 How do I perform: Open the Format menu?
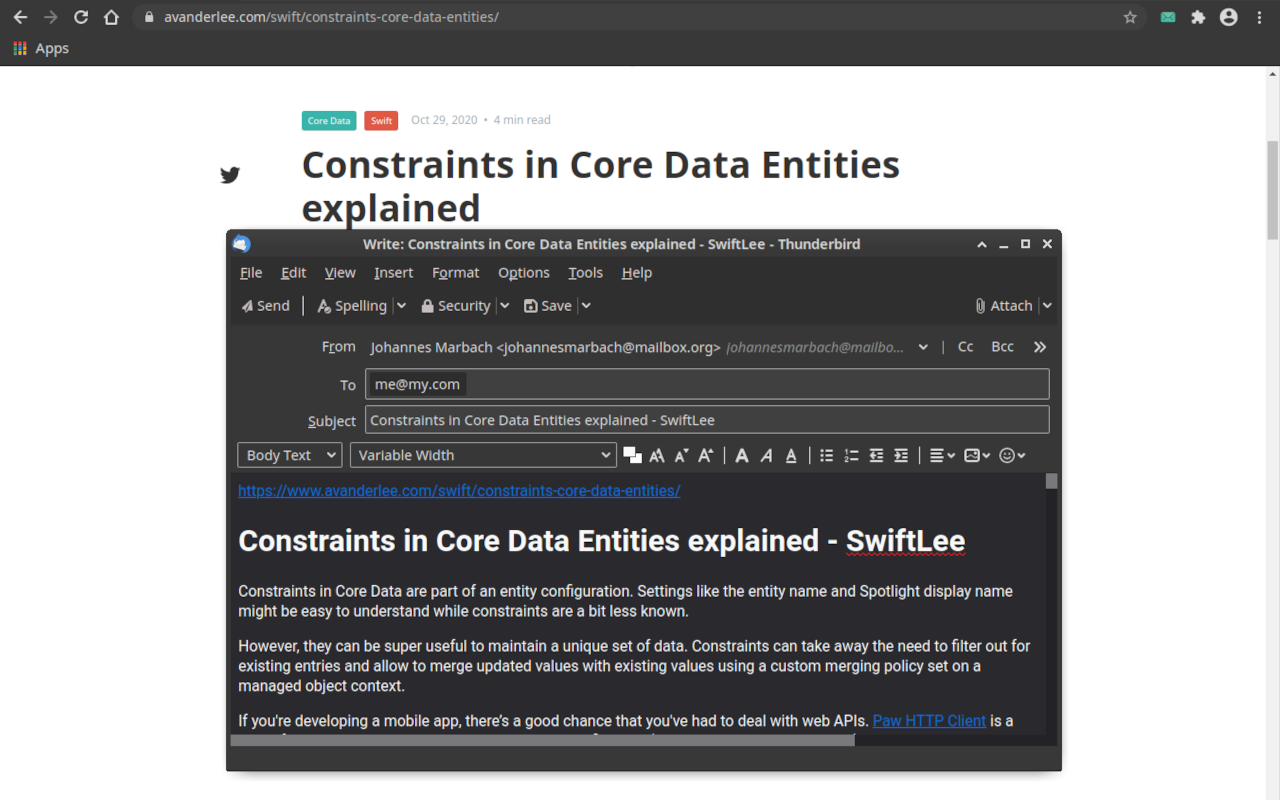pos(455,272)
